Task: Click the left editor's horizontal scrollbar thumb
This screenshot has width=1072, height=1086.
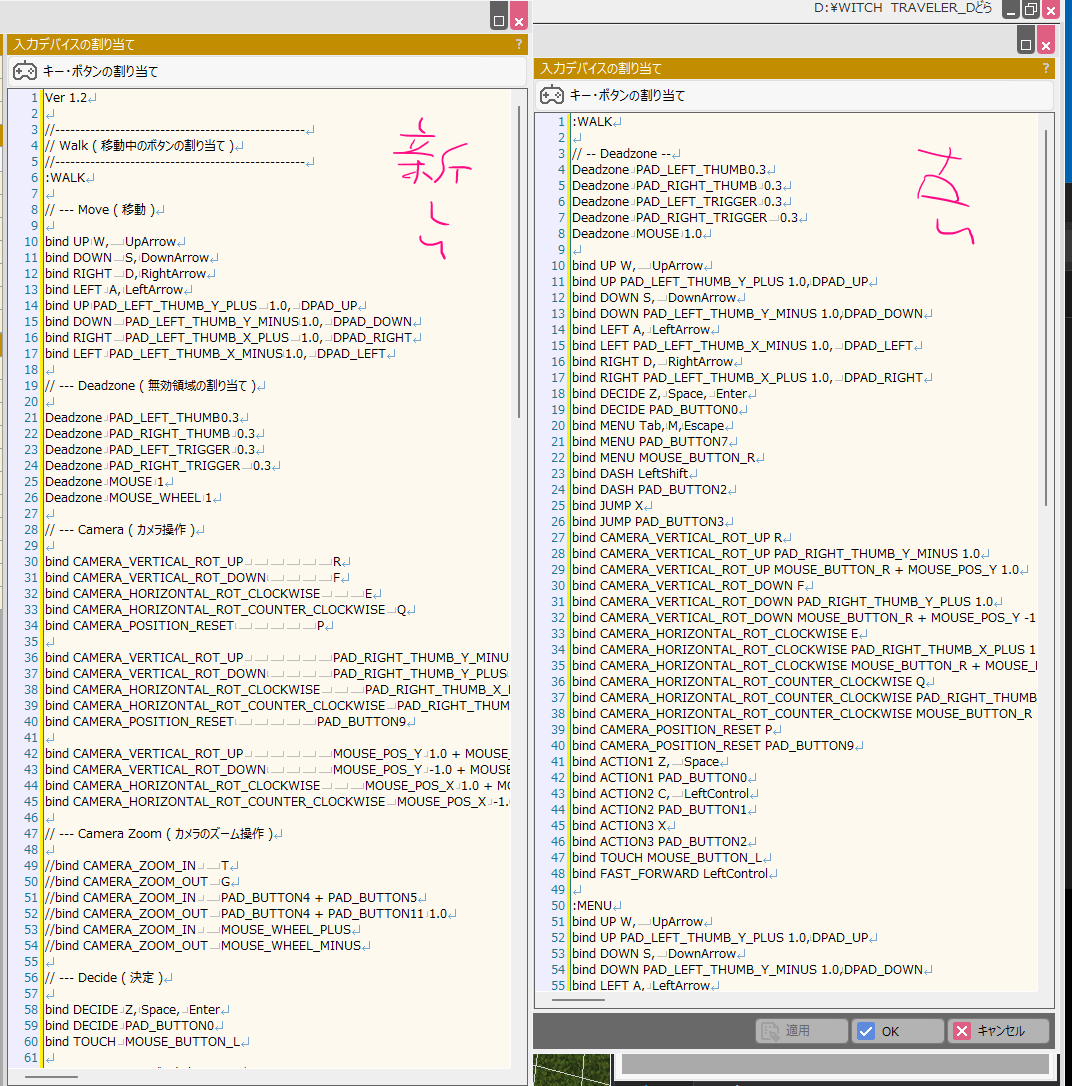Action: coord(52,1076)
